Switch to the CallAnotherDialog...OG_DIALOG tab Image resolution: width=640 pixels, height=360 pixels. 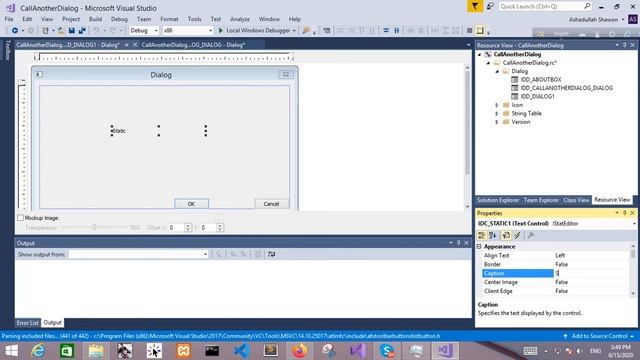tap(193, 45)
